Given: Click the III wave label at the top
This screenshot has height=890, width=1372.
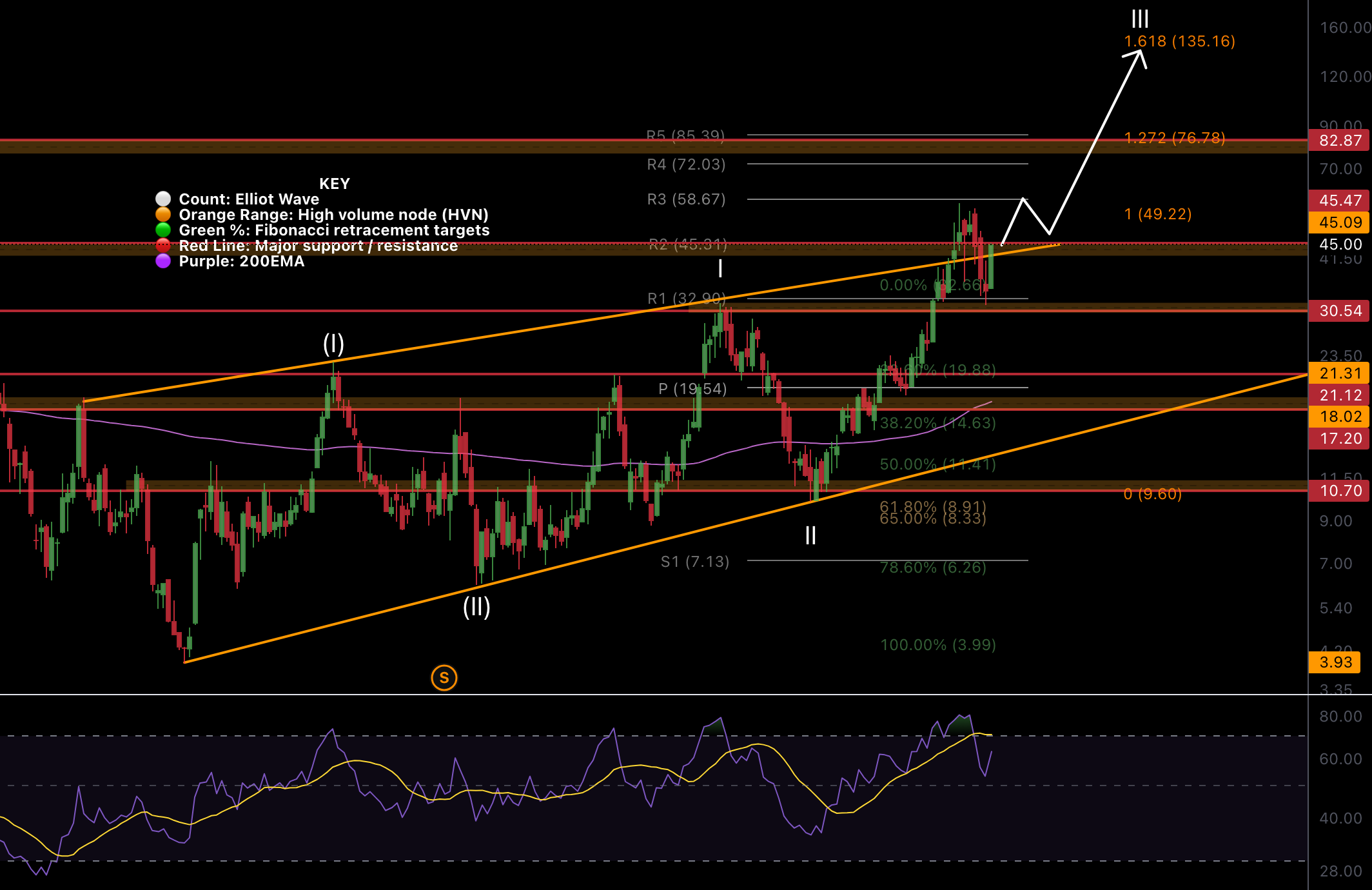Looking at the screenshot, I should point(1139,19).
